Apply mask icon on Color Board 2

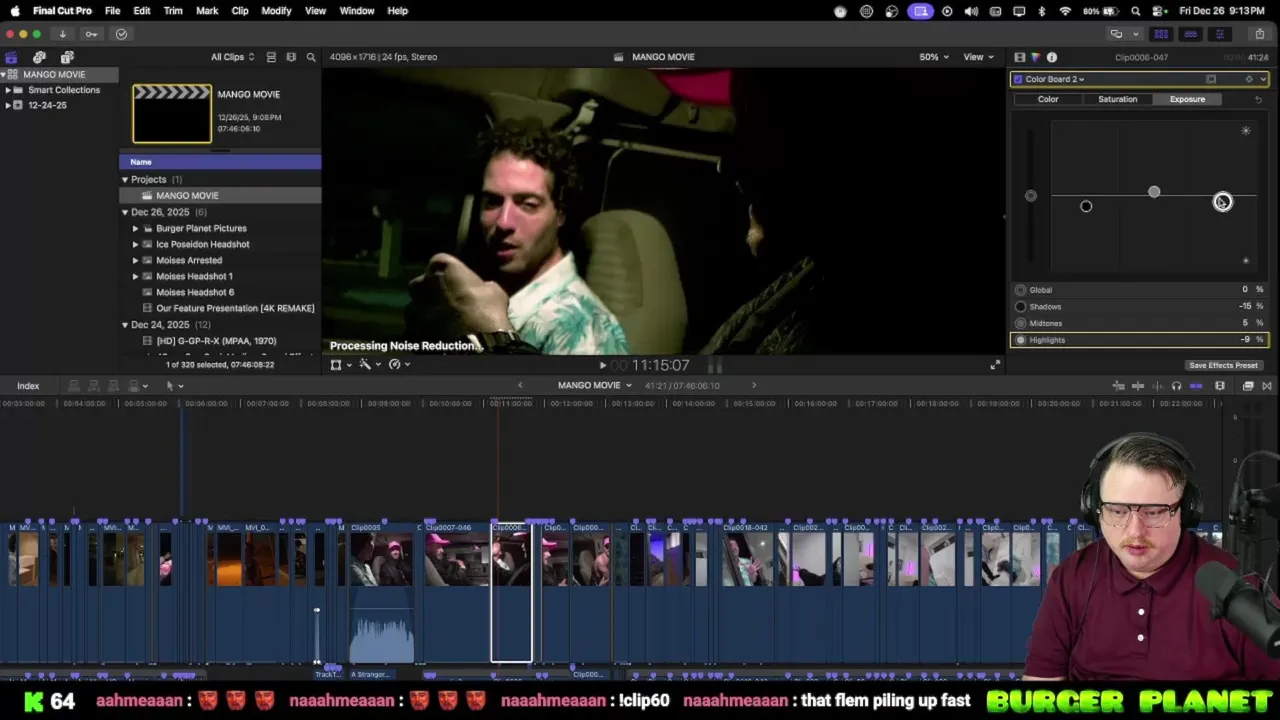(x=1211, y=79)
